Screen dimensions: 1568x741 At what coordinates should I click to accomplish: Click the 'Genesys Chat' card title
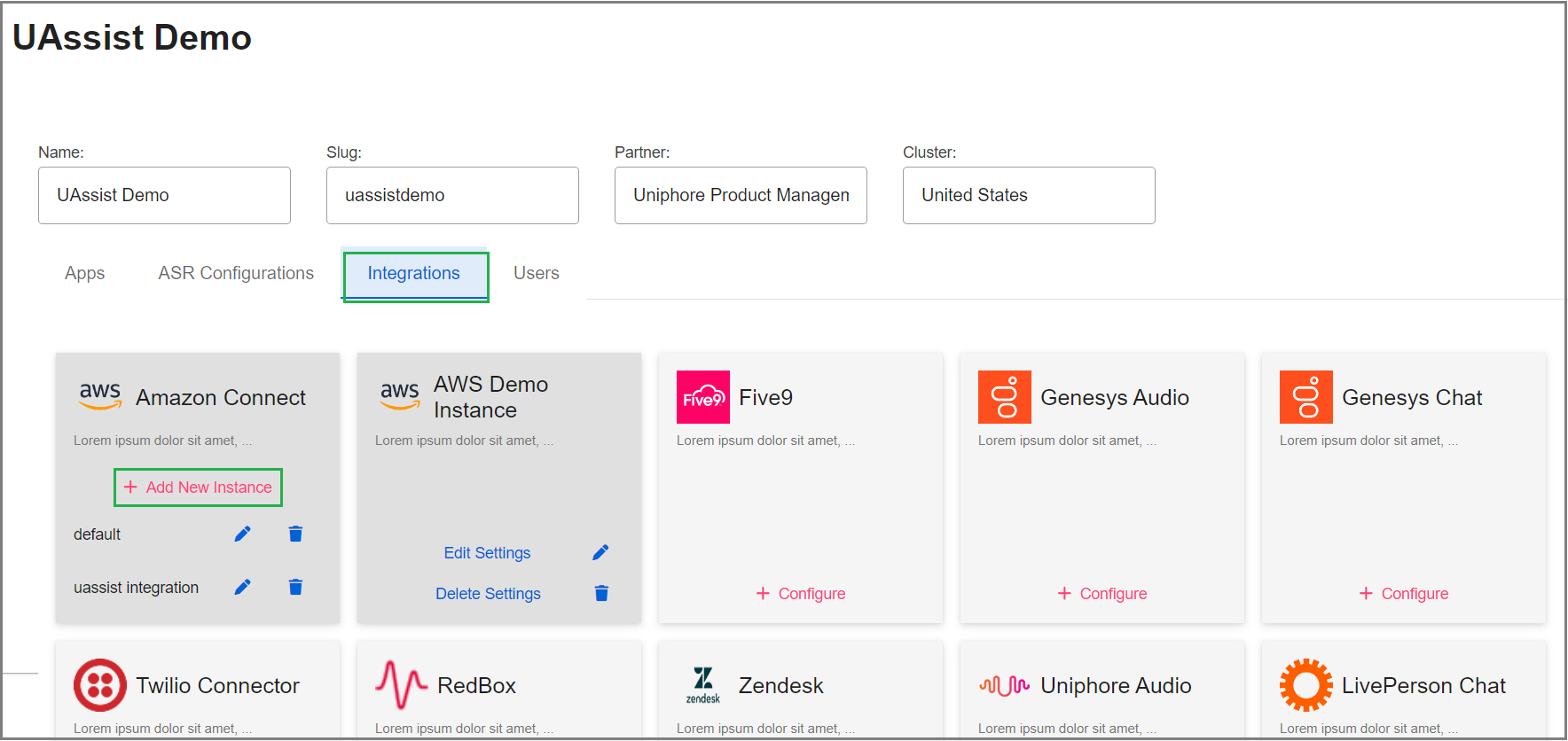1412,397
